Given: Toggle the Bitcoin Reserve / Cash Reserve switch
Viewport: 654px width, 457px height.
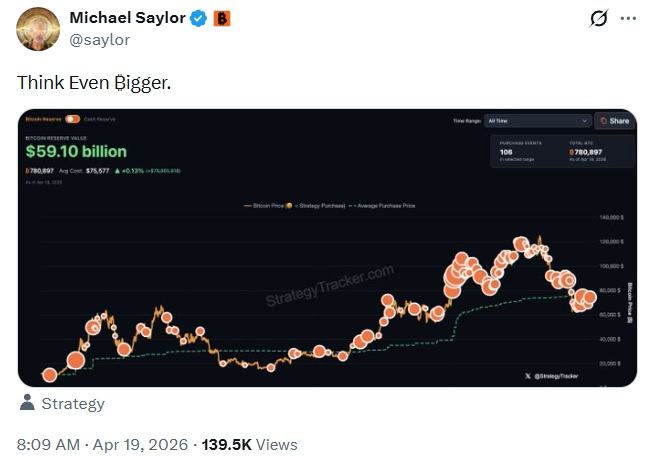Looking at the screenshot, I should tap(72, 119).
